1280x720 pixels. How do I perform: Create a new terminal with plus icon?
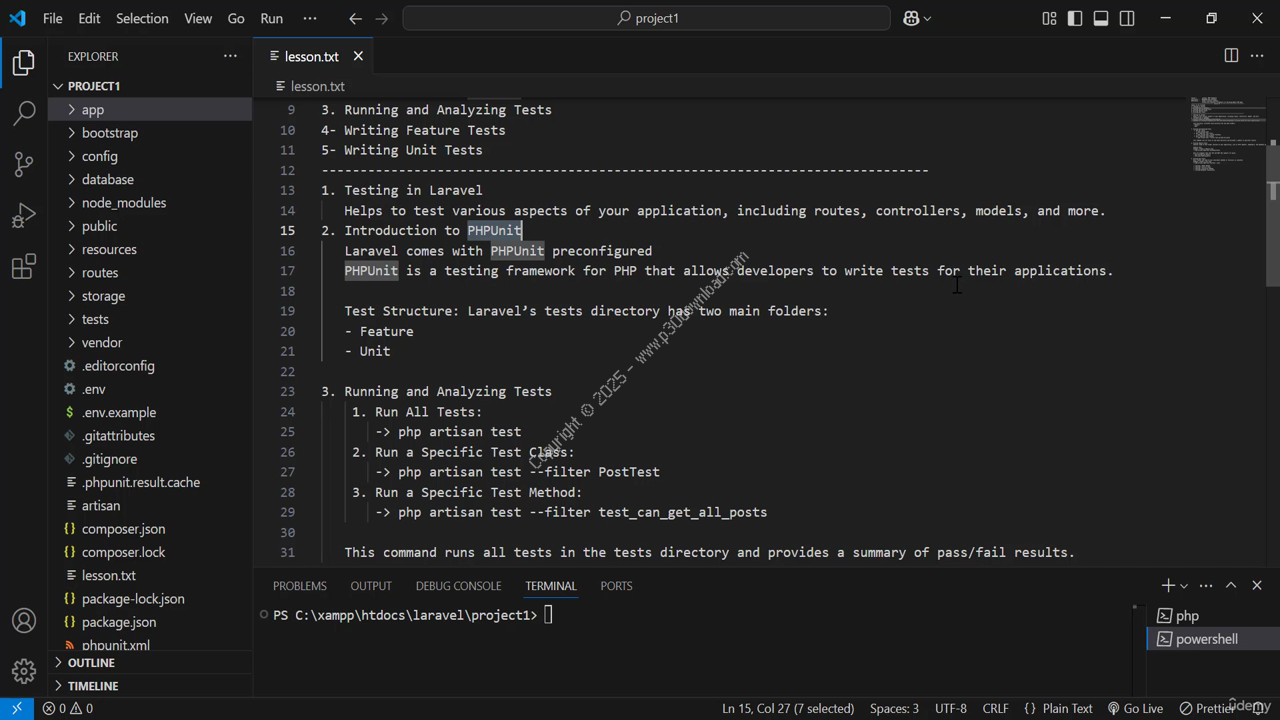point(1167,585)
